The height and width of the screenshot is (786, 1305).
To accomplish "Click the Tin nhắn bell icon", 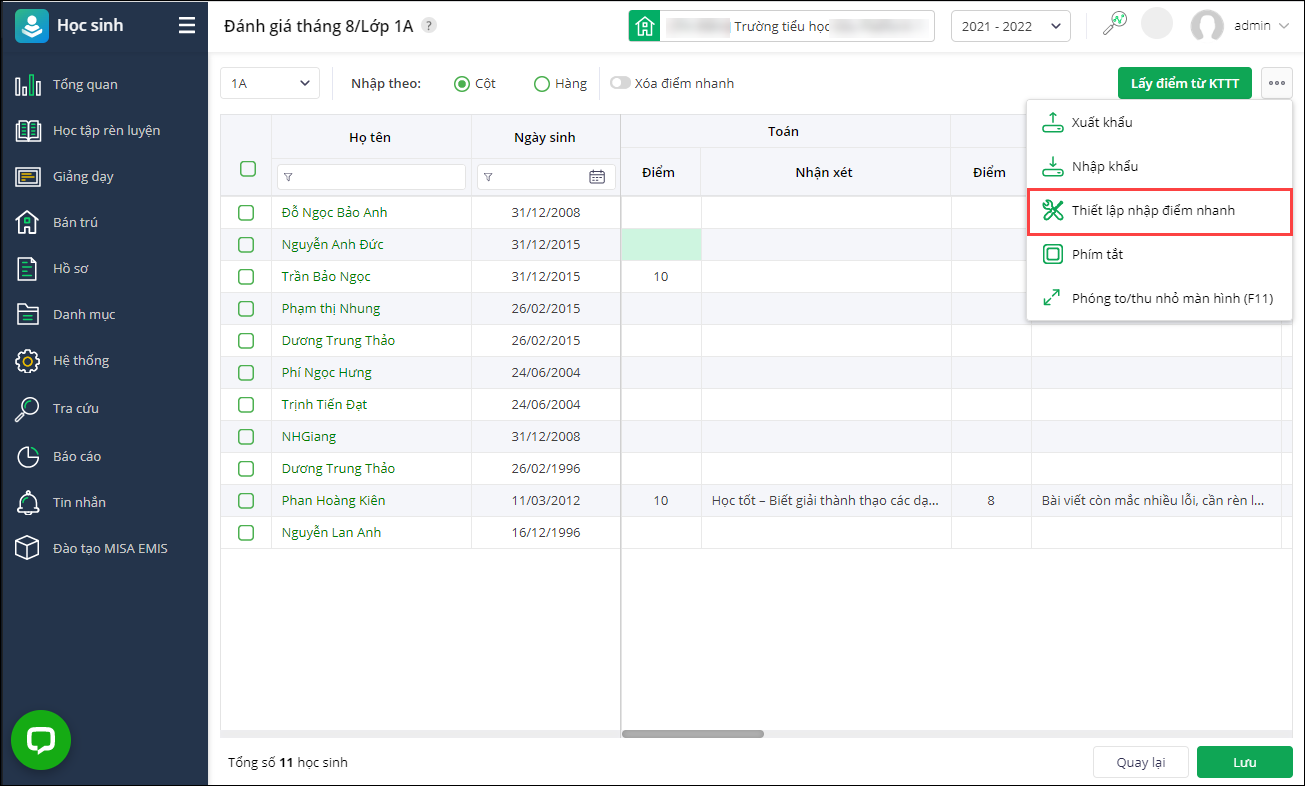I will pos(28,502).
